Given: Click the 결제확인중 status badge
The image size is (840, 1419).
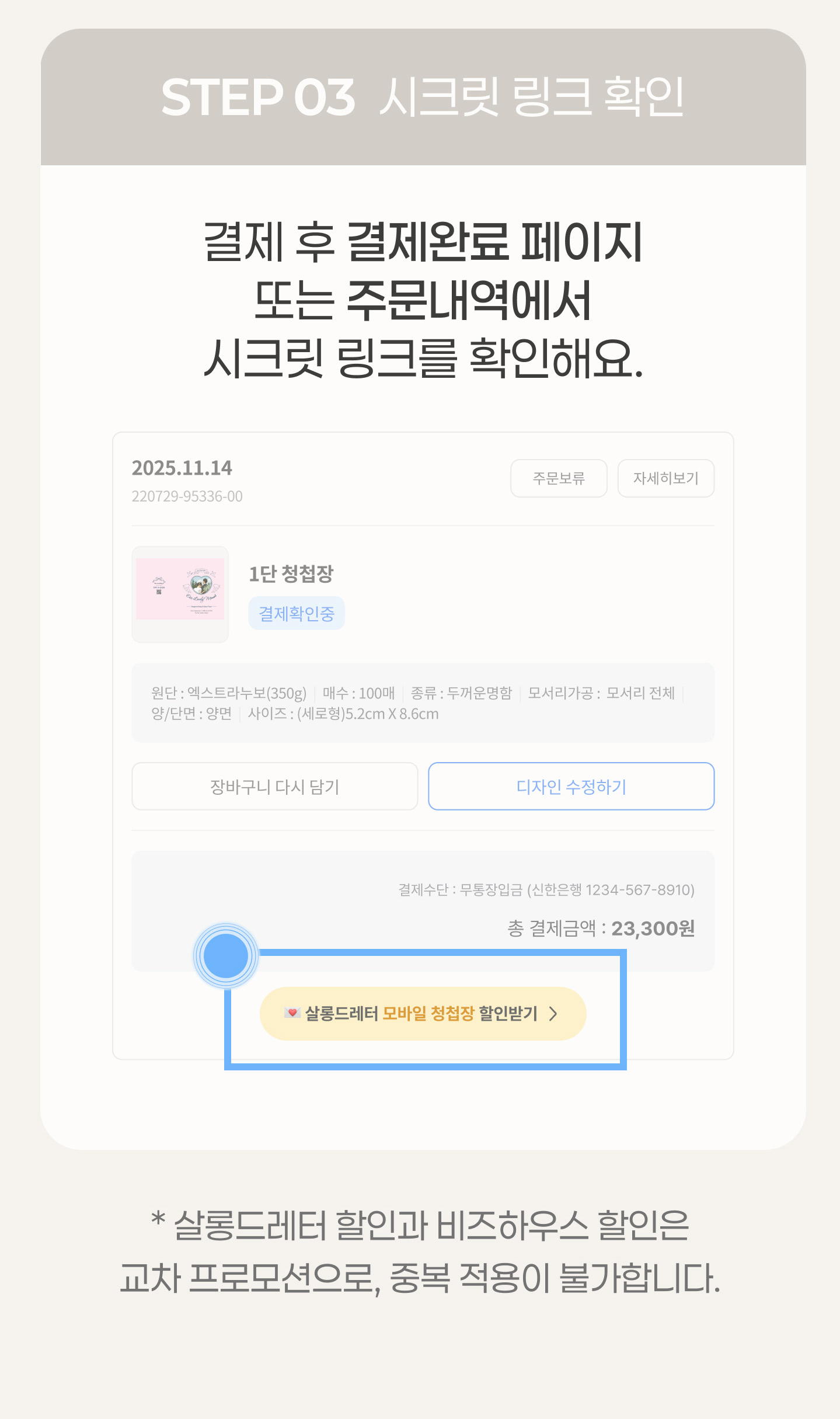Looking at the screenshot, I should [297, 614].
